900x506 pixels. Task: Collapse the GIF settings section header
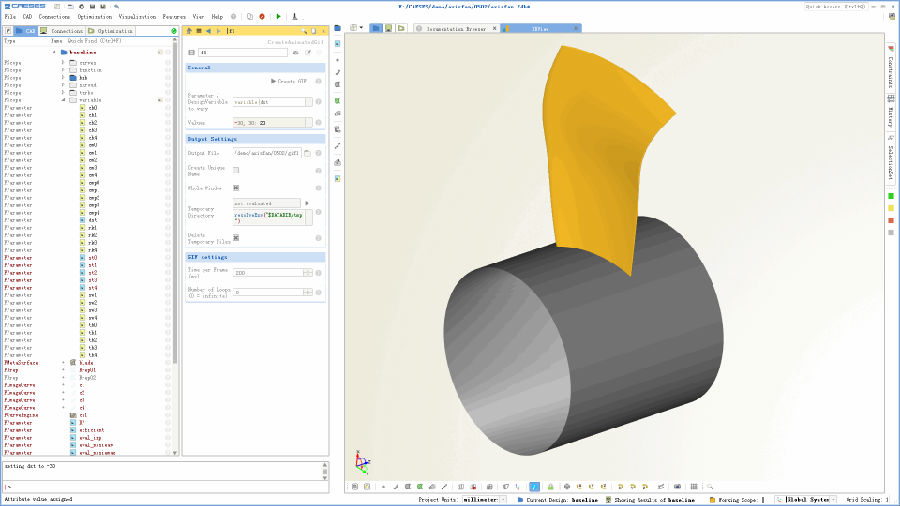point(255,257)
